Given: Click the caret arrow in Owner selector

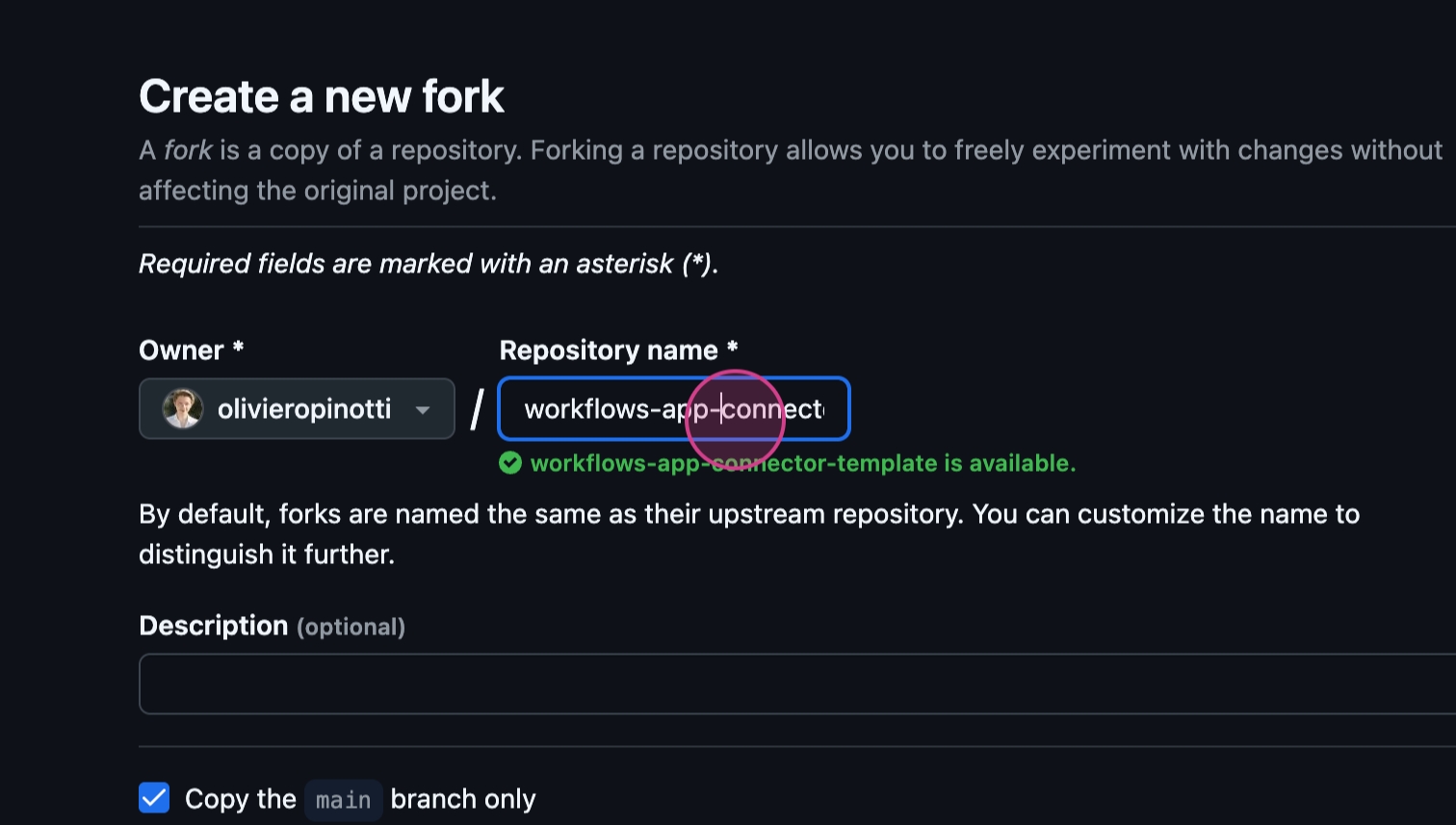Looking at the screenshot, I should point(423,410).
